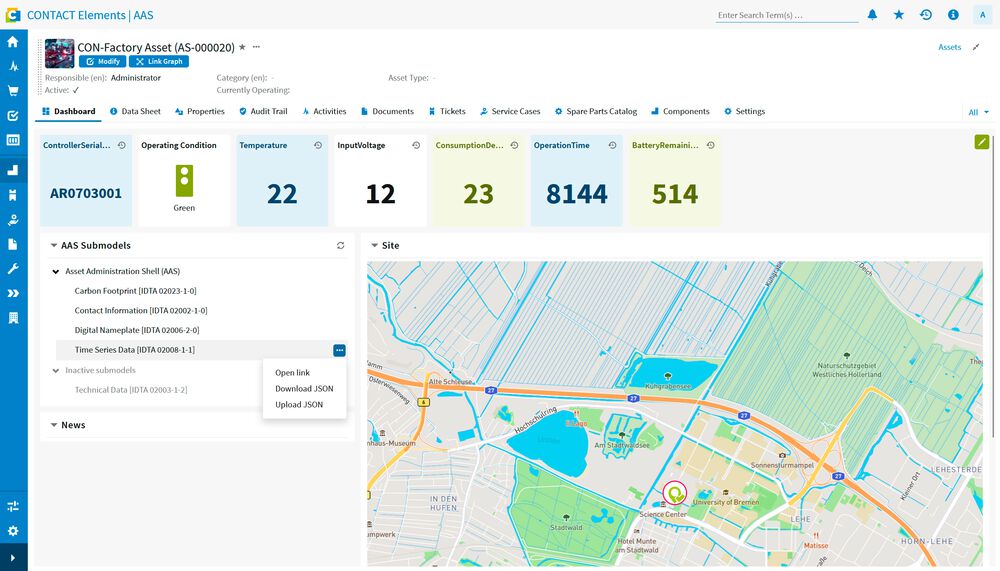Open the gear settings sidebar icon
Viewport: 1000px width, 571px height.
13,531
